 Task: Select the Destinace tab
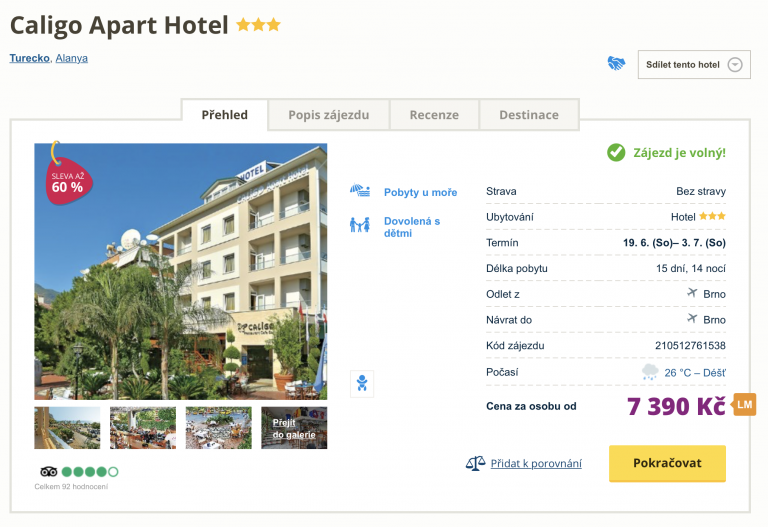[x=529, y=115]
